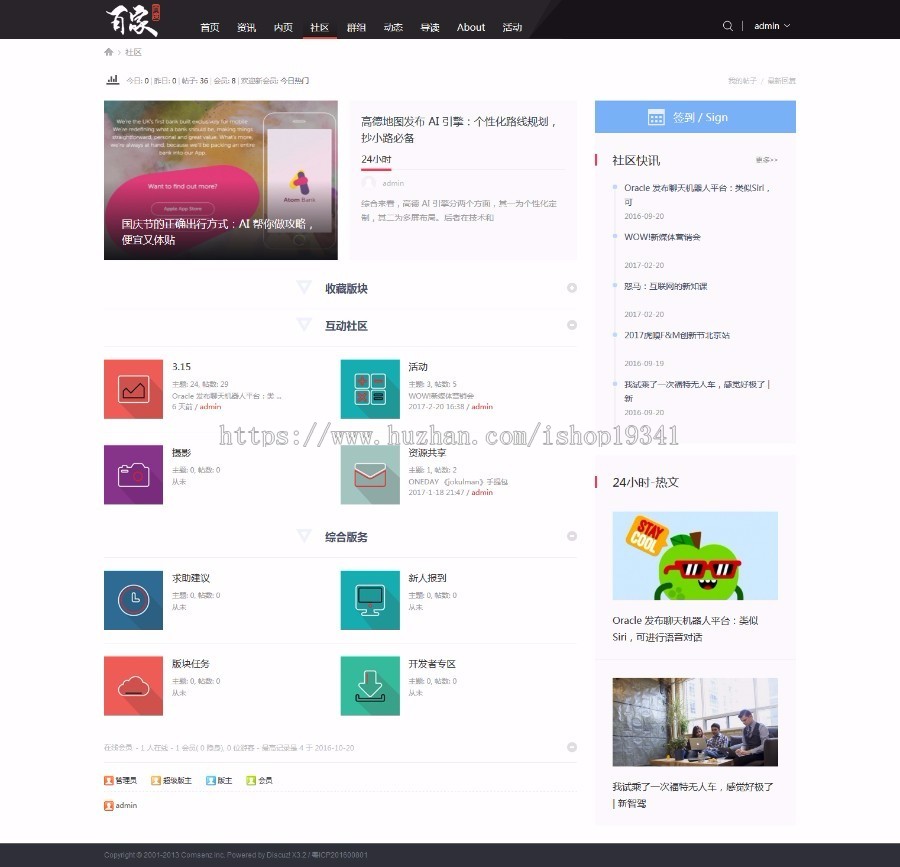
Task: Open 我的帖子 link
Action: coord(742,80)
